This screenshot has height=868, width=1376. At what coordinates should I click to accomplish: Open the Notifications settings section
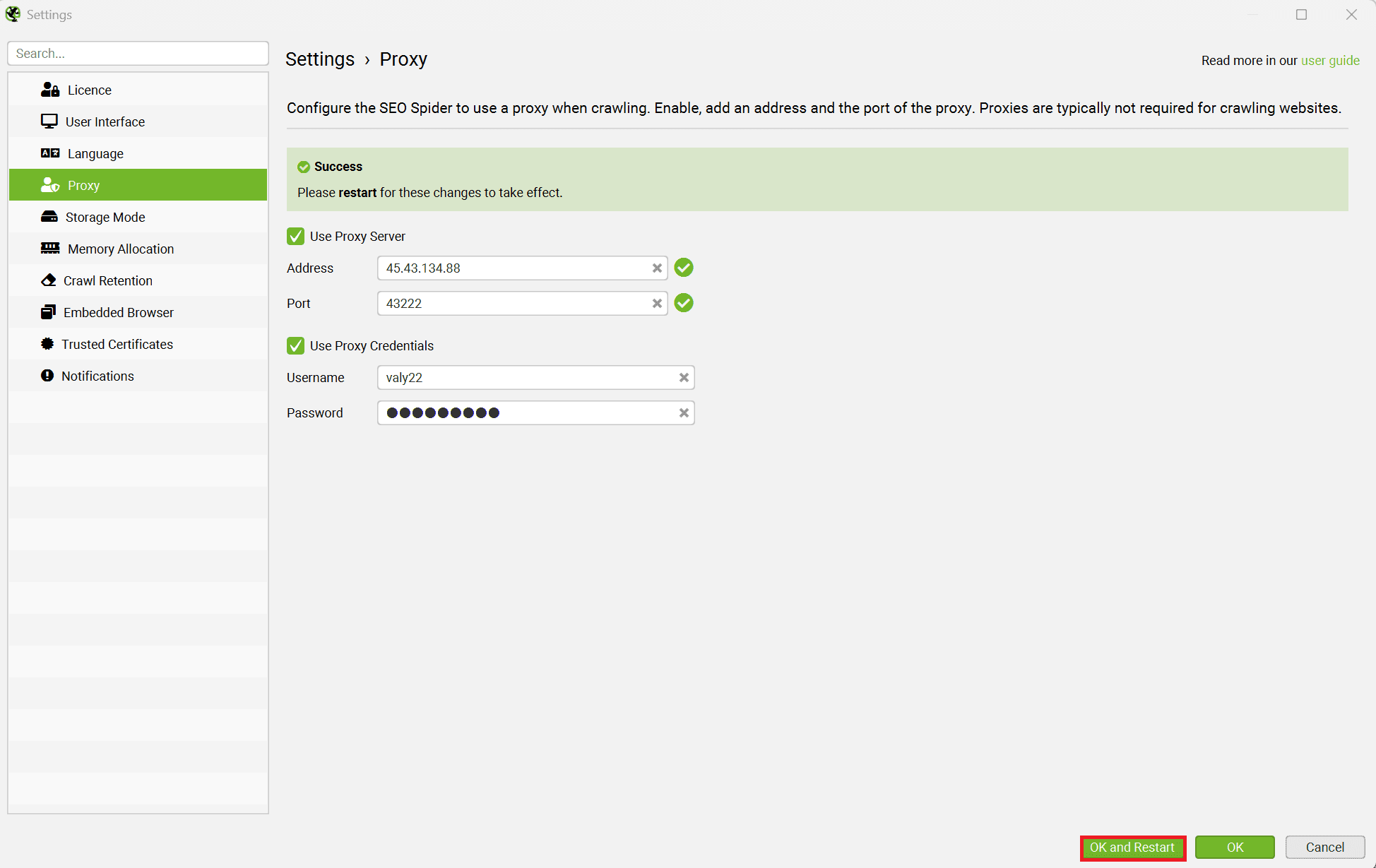point(97,376)
